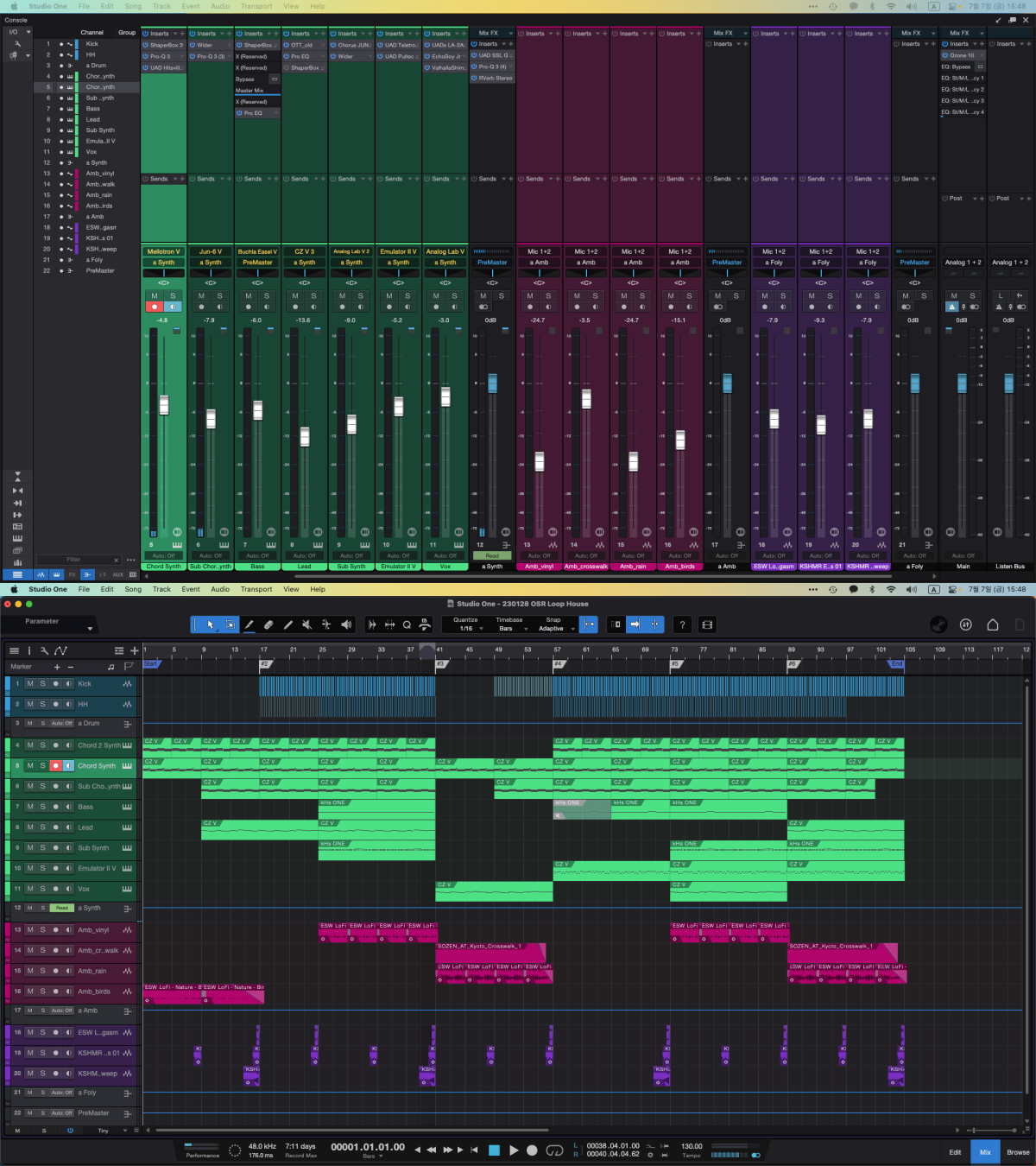The image size is (1036, 1166).
Task: Open the Transport menu
Action: click(256, 589)
